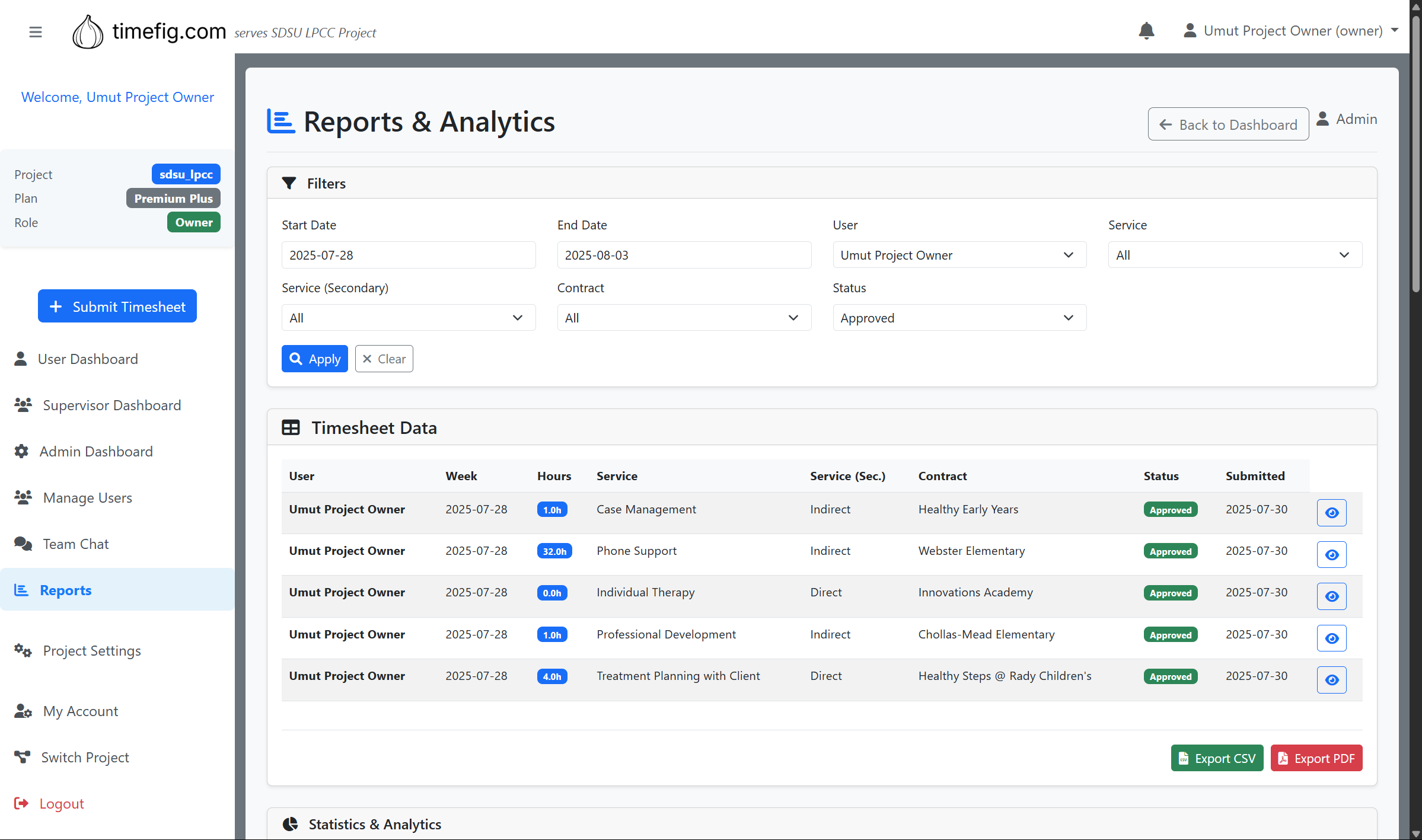The height and width of the screenshot is (840, 1422).
Task: Click the hamburger menu icon
Action: (x=35, y=31)
